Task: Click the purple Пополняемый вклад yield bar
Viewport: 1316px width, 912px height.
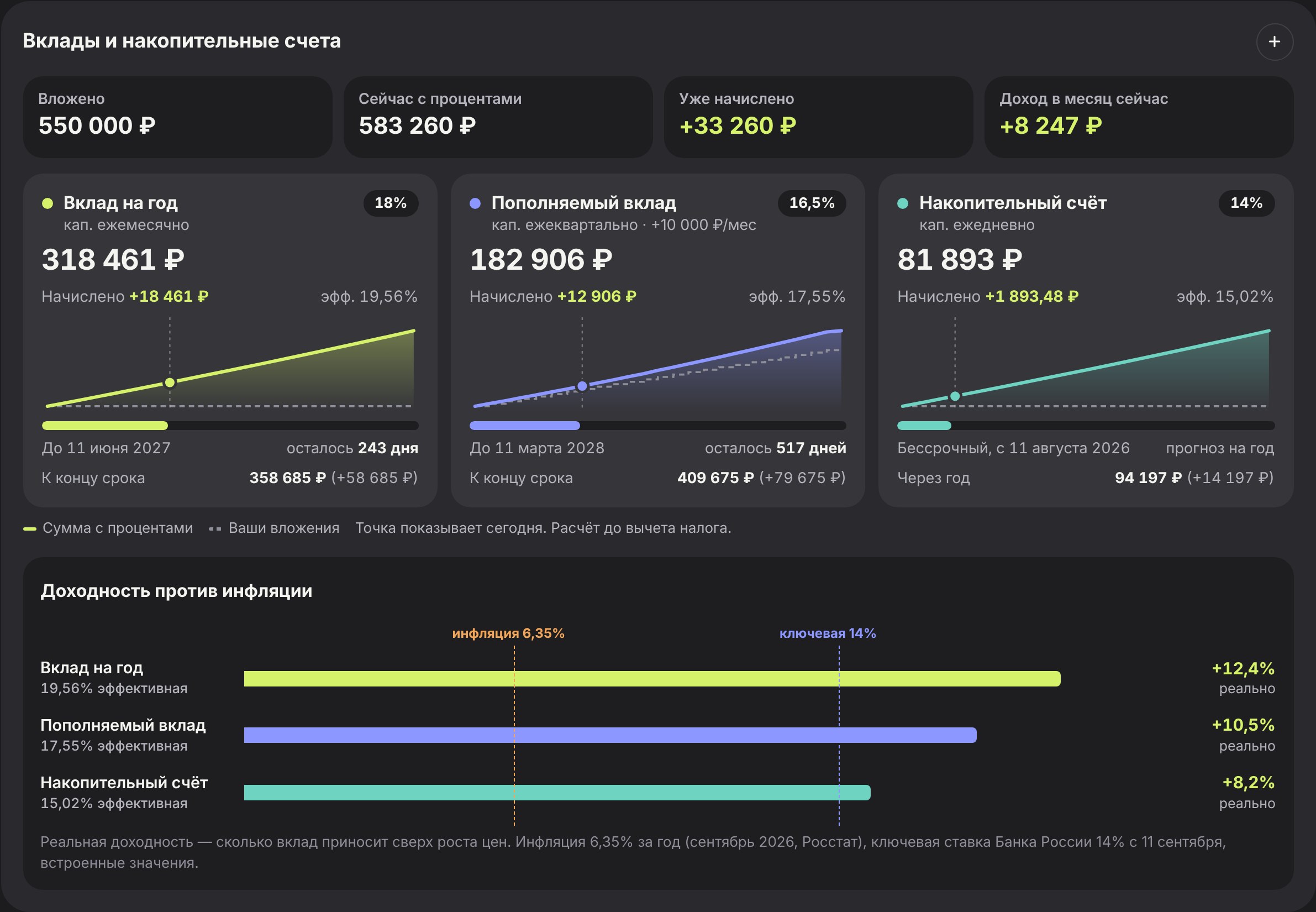Action: [610, 736]
